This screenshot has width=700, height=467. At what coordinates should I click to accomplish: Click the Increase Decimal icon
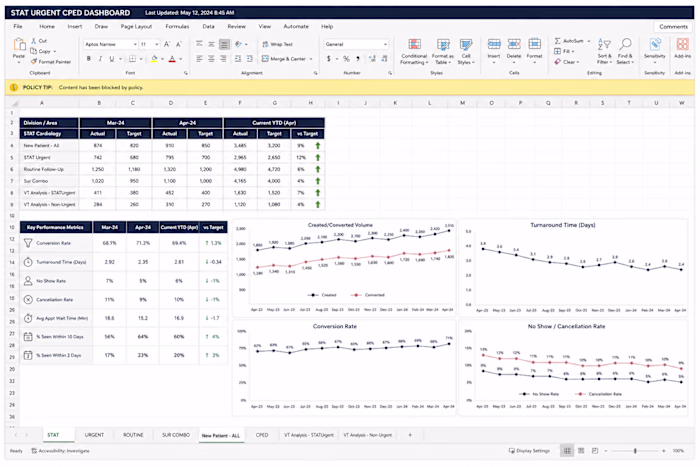tap(372, 59)
